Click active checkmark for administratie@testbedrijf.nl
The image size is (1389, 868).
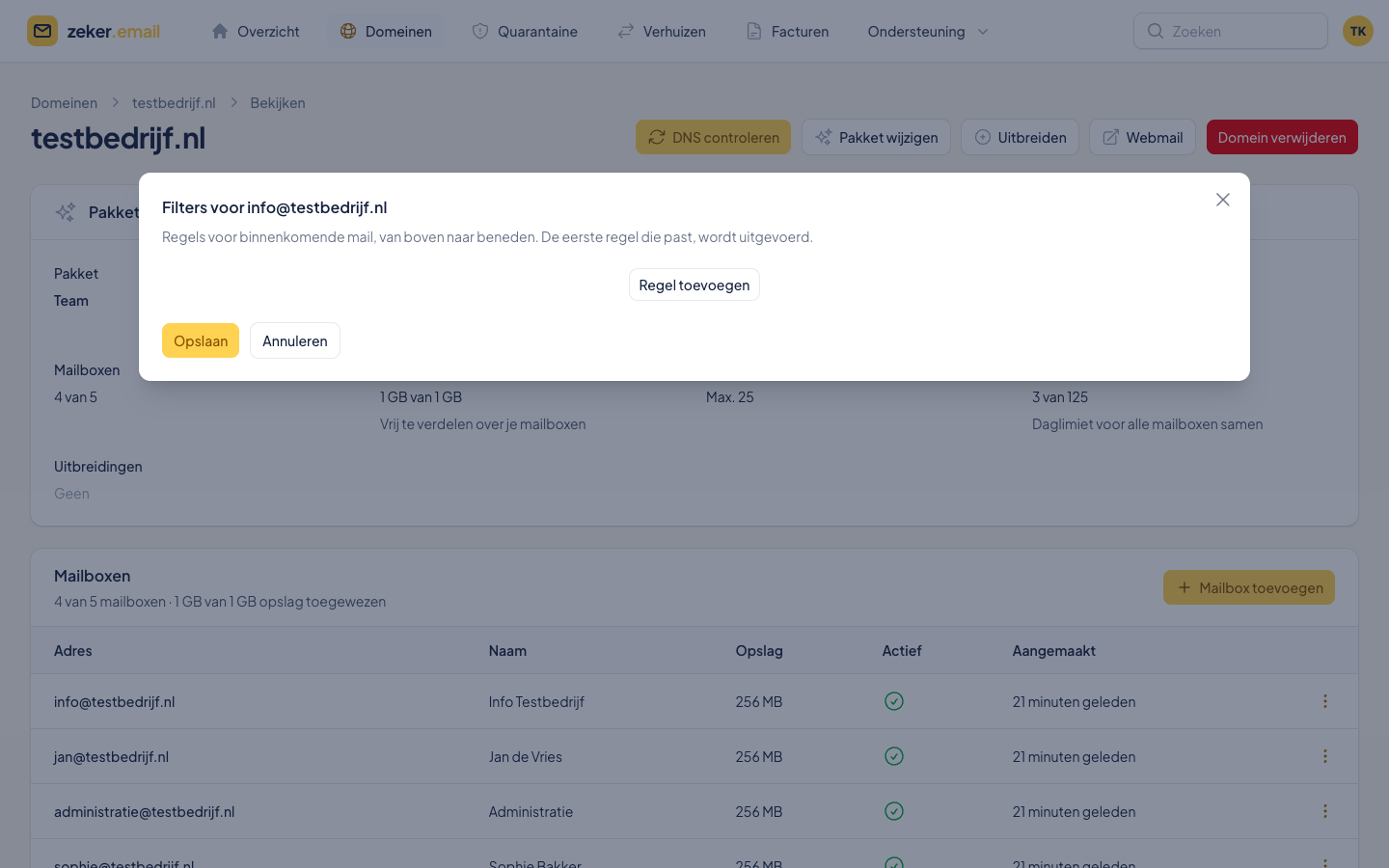pyautogui.click(x=894, y=811)
